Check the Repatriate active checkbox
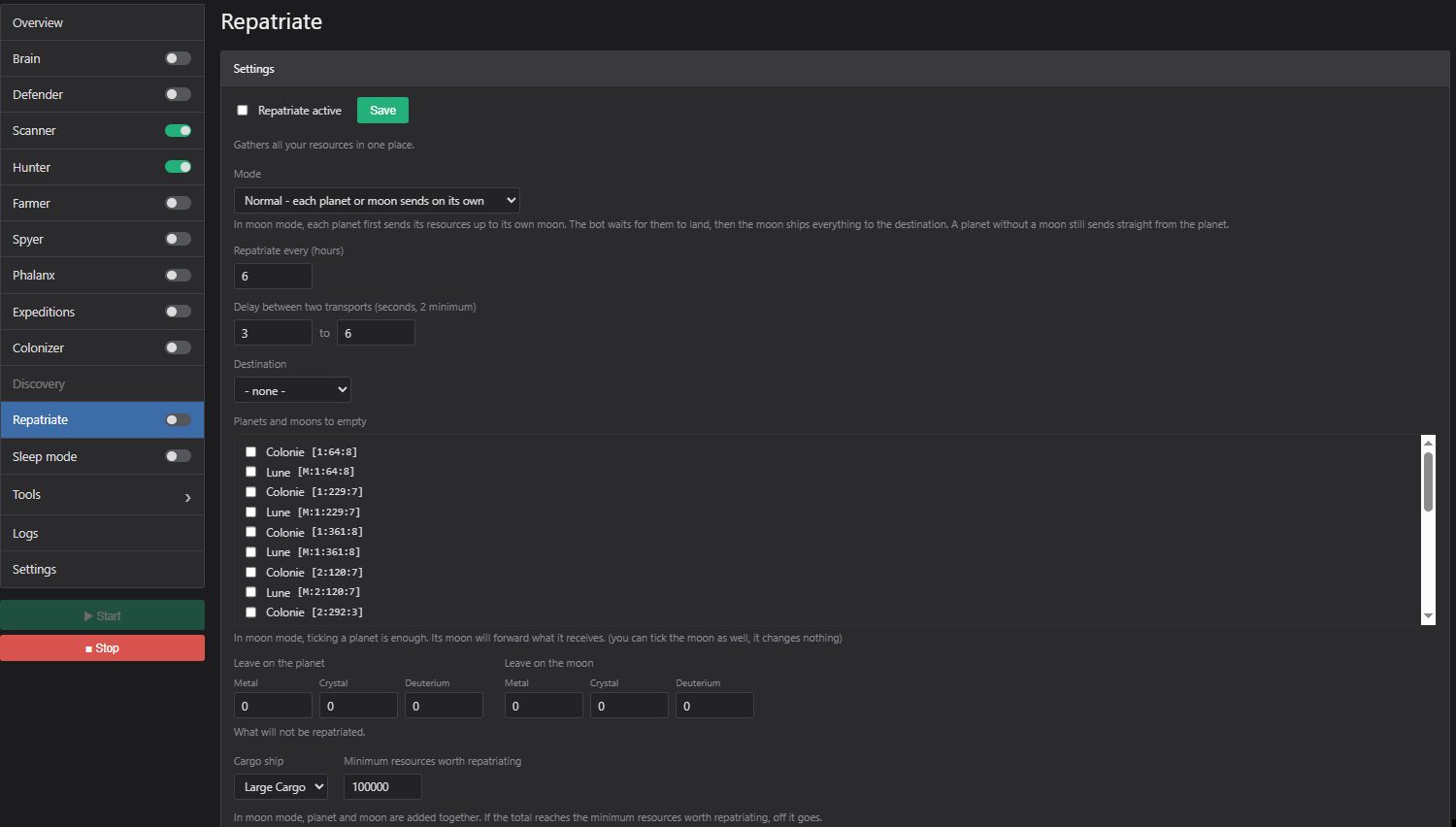This screenshot has width=1456, height=827. point(243,111)
